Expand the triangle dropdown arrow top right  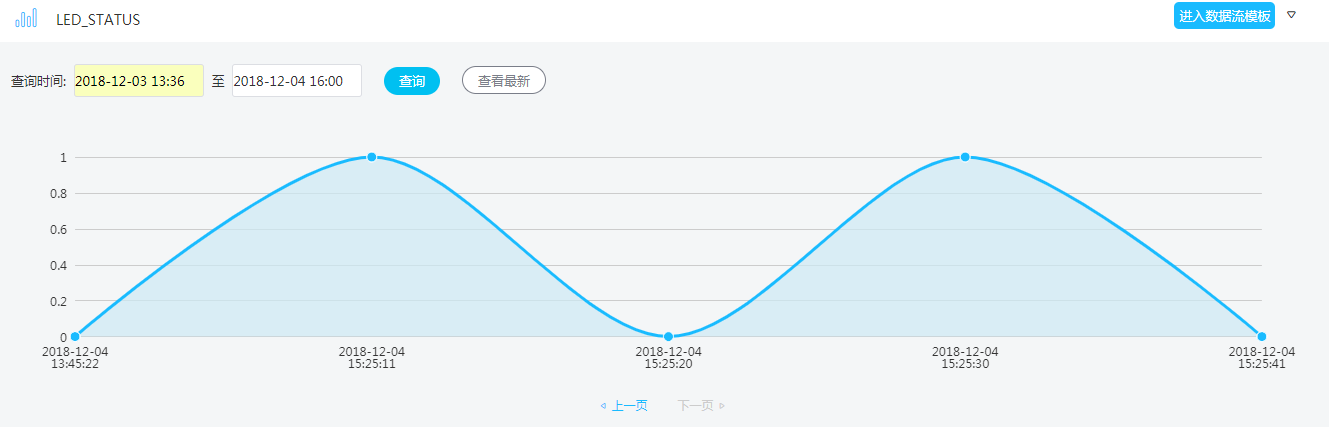click(x=1291, y=15)
